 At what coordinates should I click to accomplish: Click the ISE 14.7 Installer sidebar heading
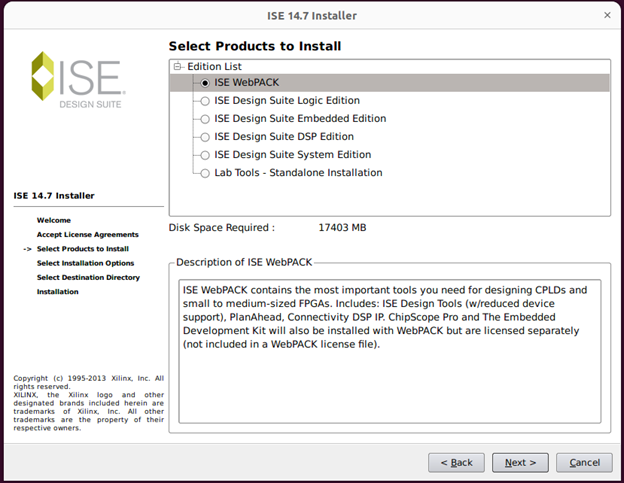[54, 196]
